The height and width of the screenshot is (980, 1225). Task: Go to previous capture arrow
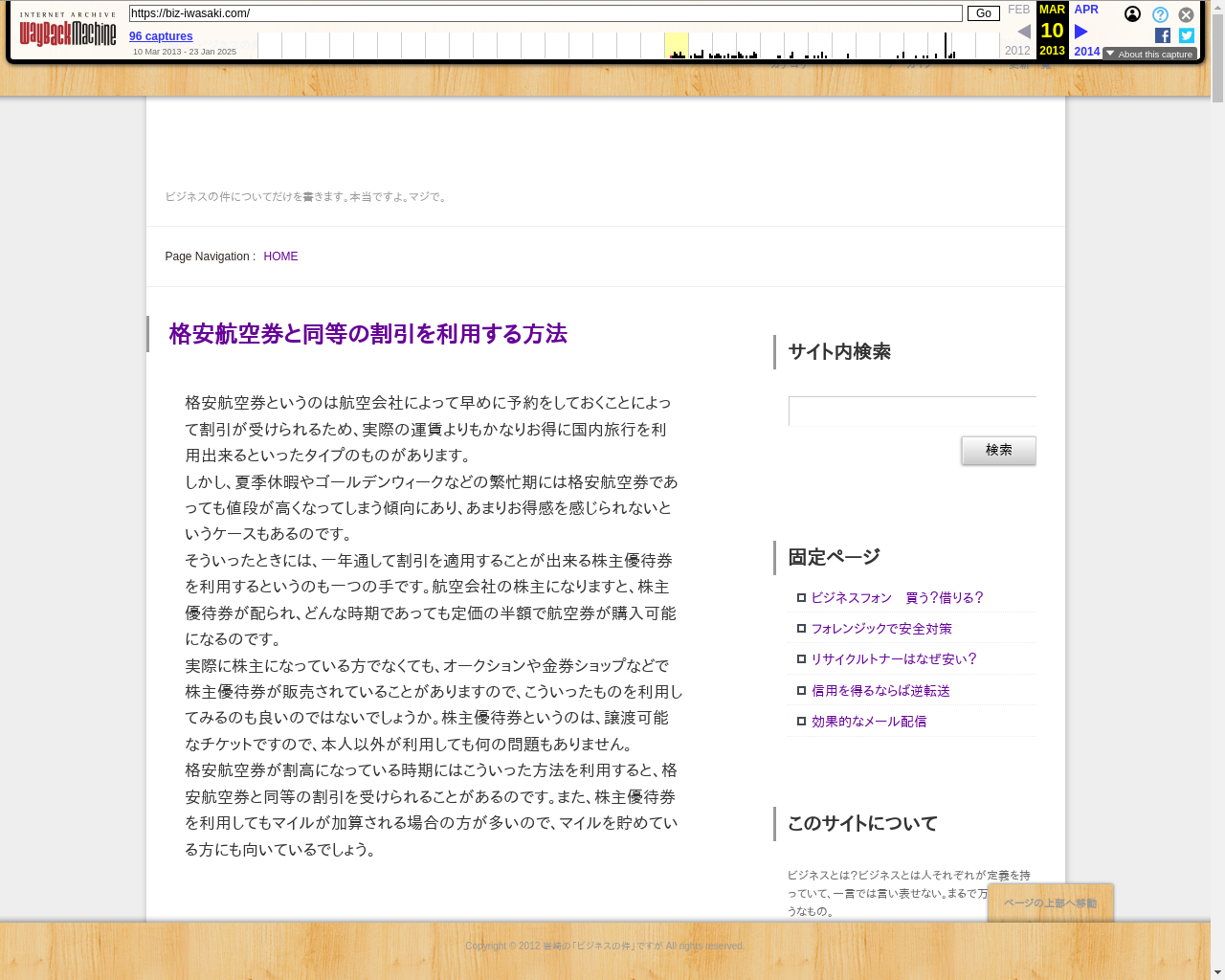(x=1023, y=32)
